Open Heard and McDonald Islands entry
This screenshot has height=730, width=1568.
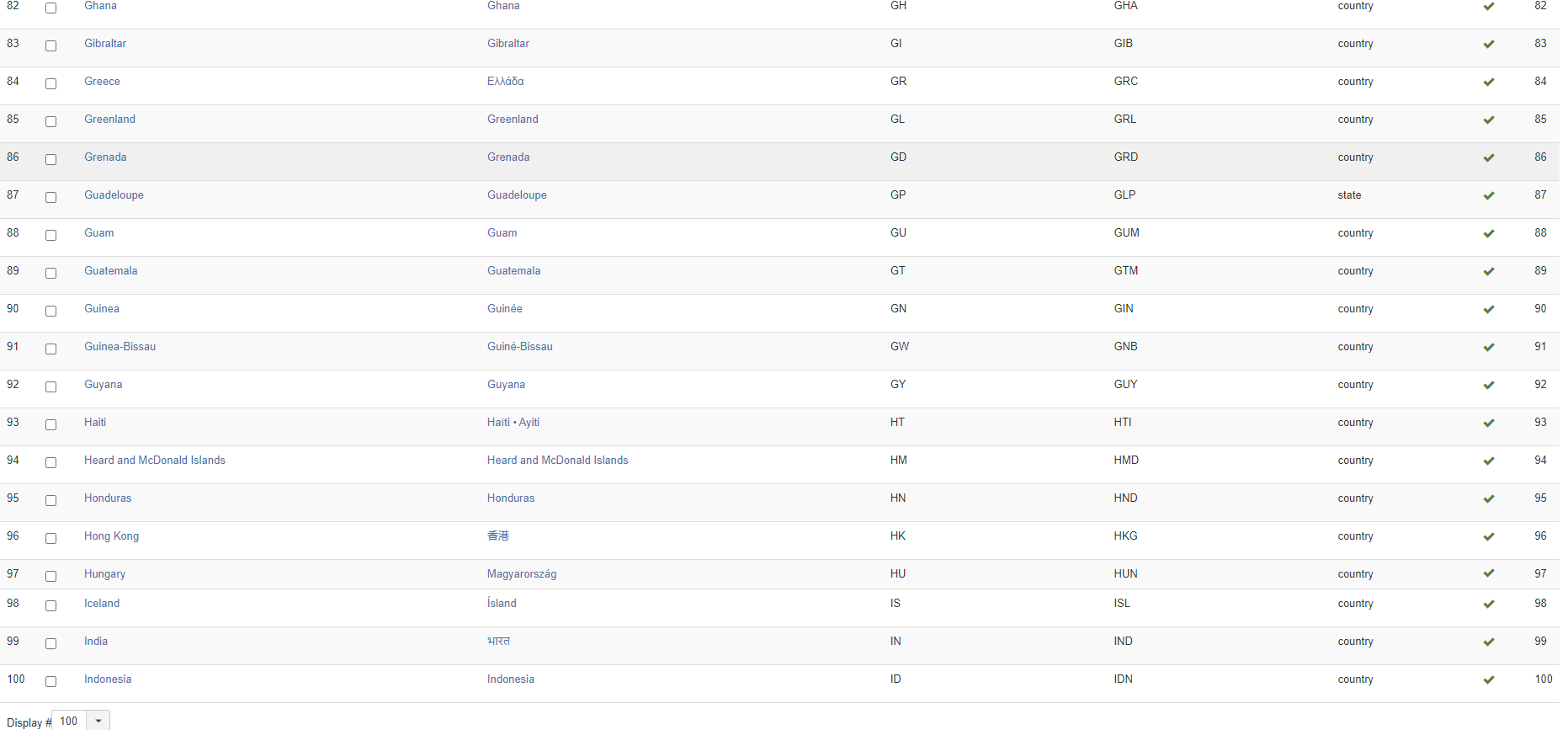[155, 461]
